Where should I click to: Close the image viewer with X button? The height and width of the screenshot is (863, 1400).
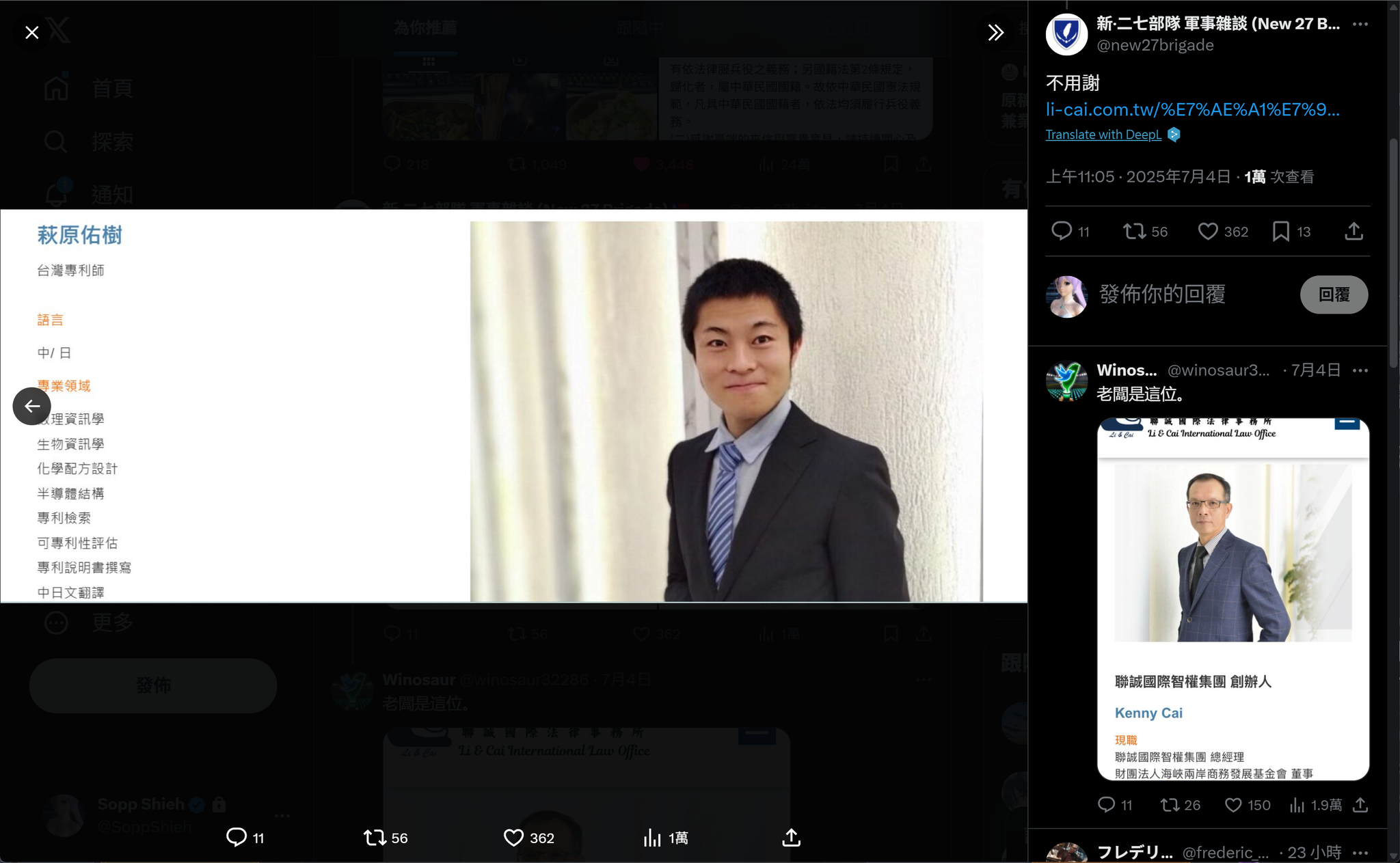(31, 32)
